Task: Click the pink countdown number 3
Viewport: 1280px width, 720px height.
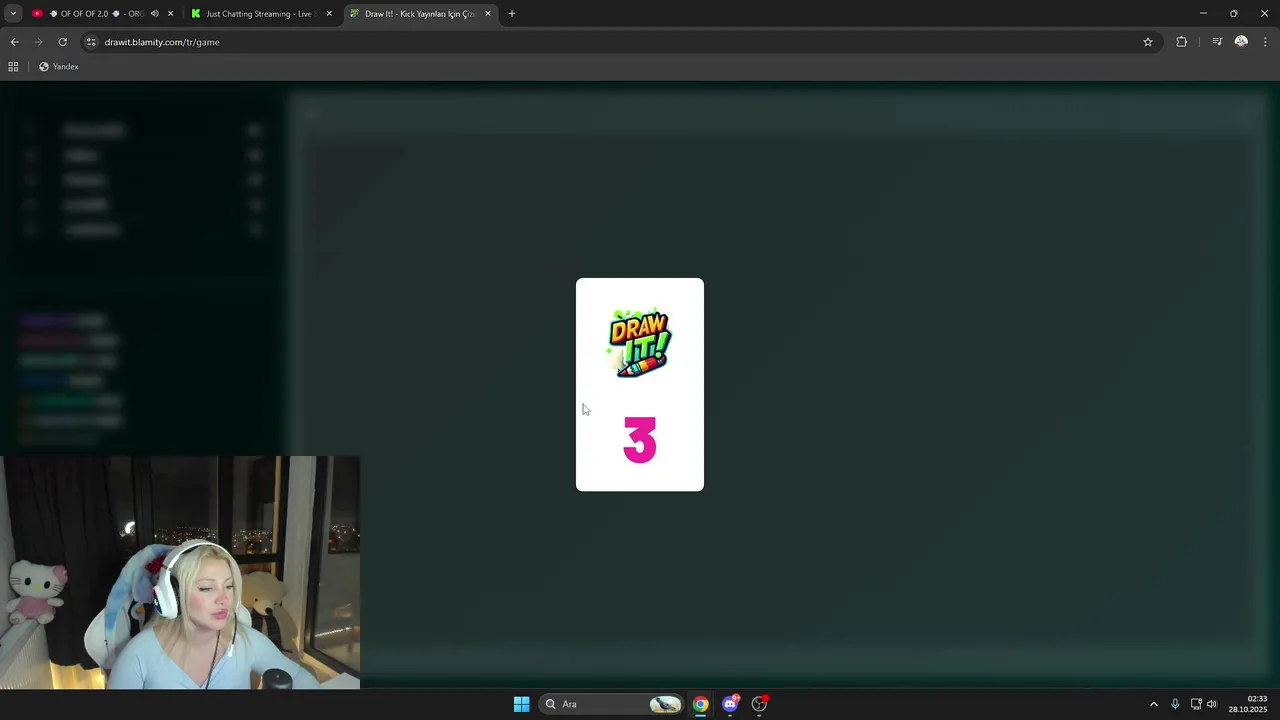Action: [x=640, y=441]
